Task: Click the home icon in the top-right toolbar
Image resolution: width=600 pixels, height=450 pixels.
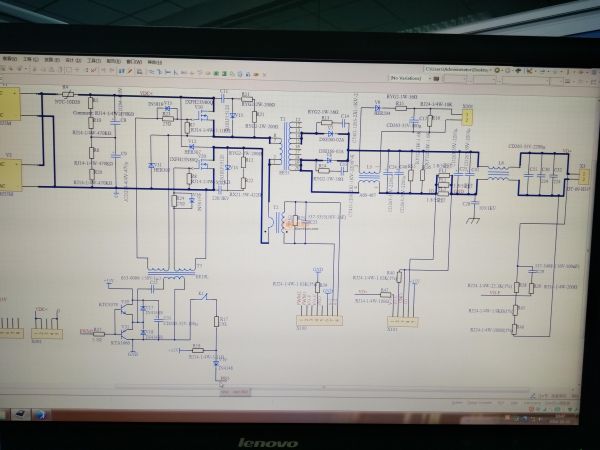Action: point(518,70)
